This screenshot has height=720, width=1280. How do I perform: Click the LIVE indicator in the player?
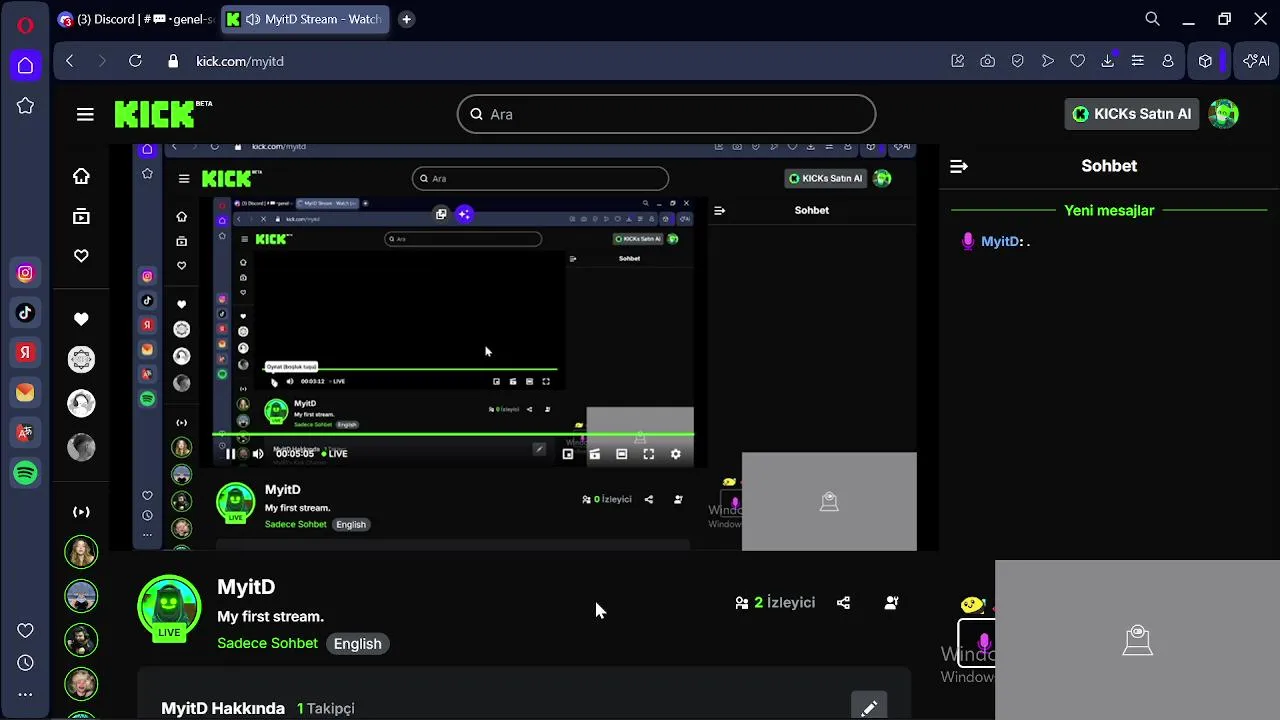(335, 454)
